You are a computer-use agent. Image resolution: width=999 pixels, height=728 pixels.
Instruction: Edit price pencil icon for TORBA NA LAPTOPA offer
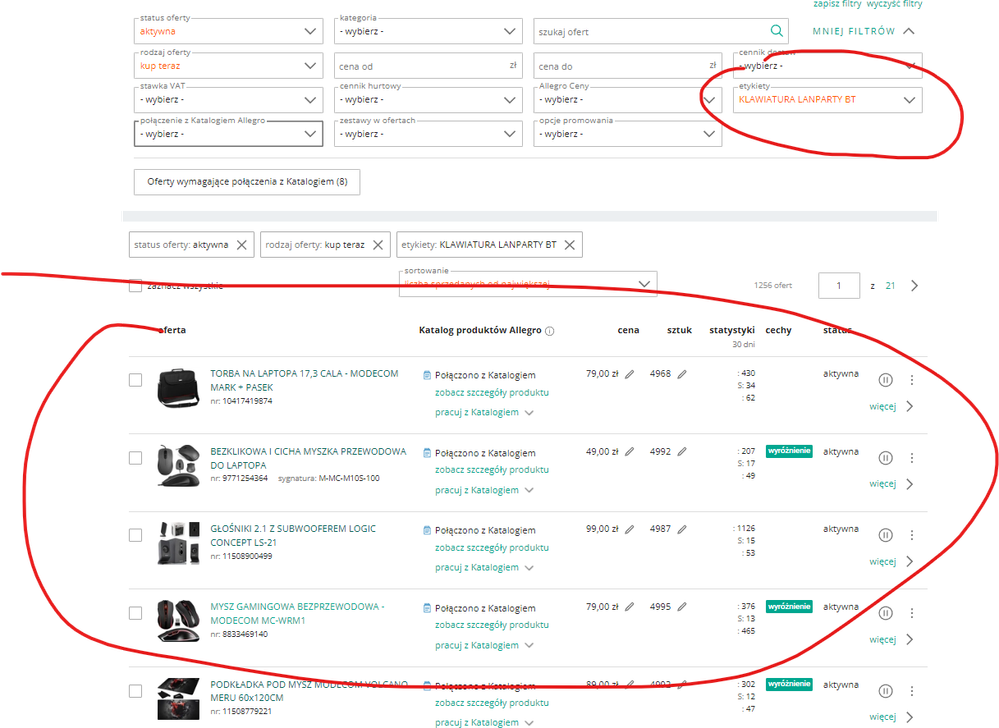point(630,374)
